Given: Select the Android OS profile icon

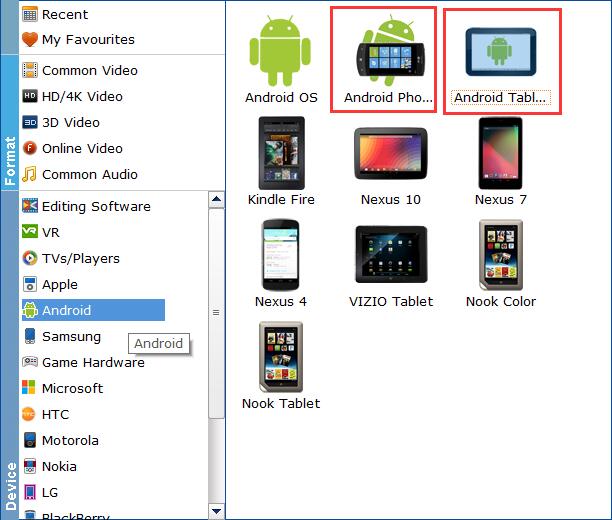Looking at the screenshot, I should click(x=280, y=51).
